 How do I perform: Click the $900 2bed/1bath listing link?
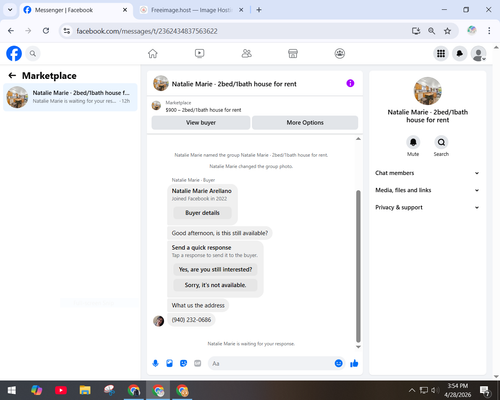click(x=203, y=110)
